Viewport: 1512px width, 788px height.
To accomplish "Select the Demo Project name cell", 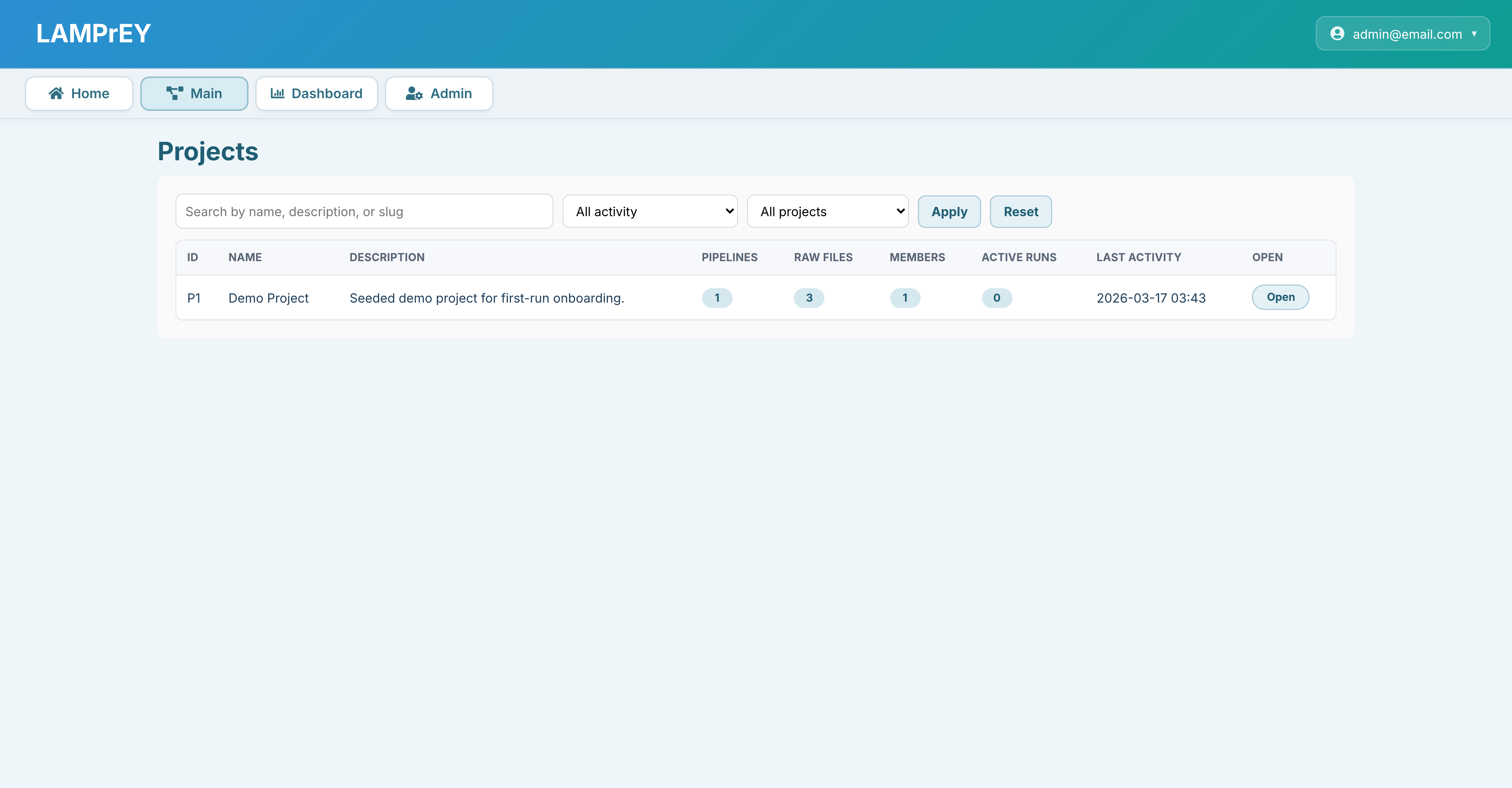I will tap(268, 298).
